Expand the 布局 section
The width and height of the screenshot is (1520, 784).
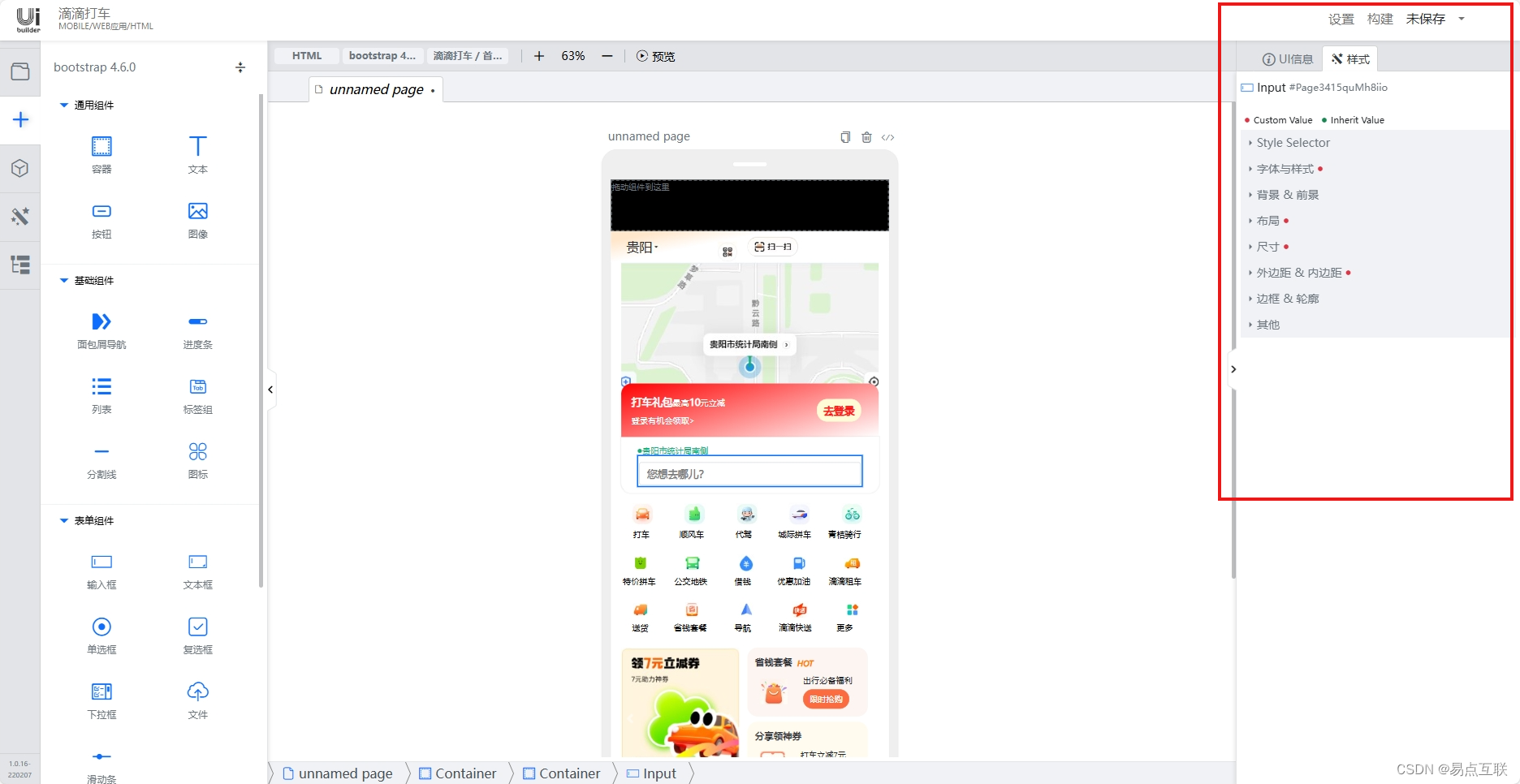[x=1374, y=221]
